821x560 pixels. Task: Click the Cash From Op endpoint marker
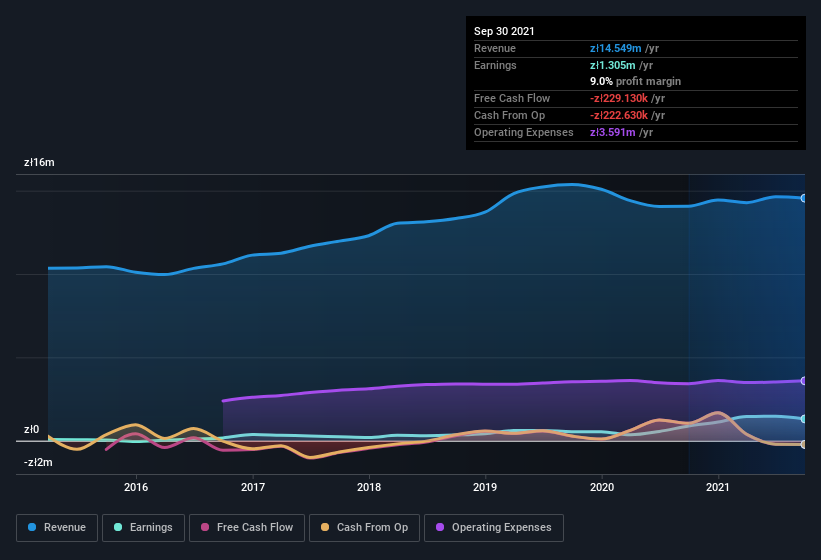(x=804, y=444)
